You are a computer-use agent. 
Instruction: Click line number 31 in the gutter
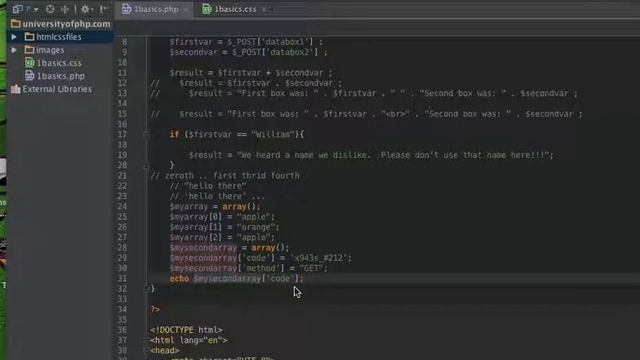(122, 278)
